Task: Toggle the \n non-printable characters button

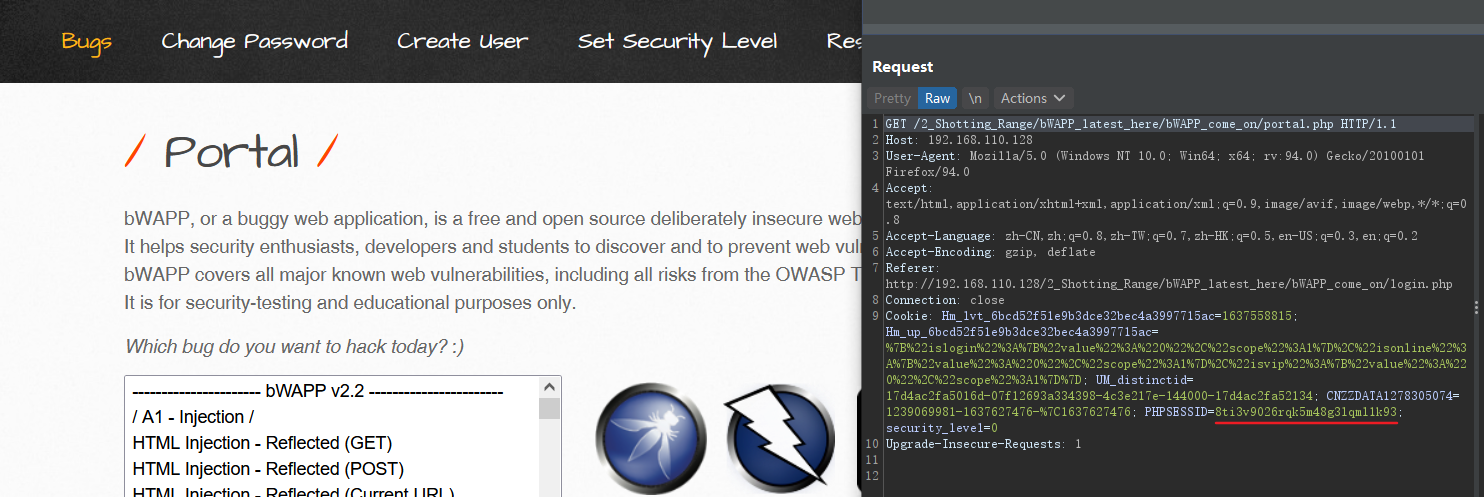Action: tap(975, 98)
